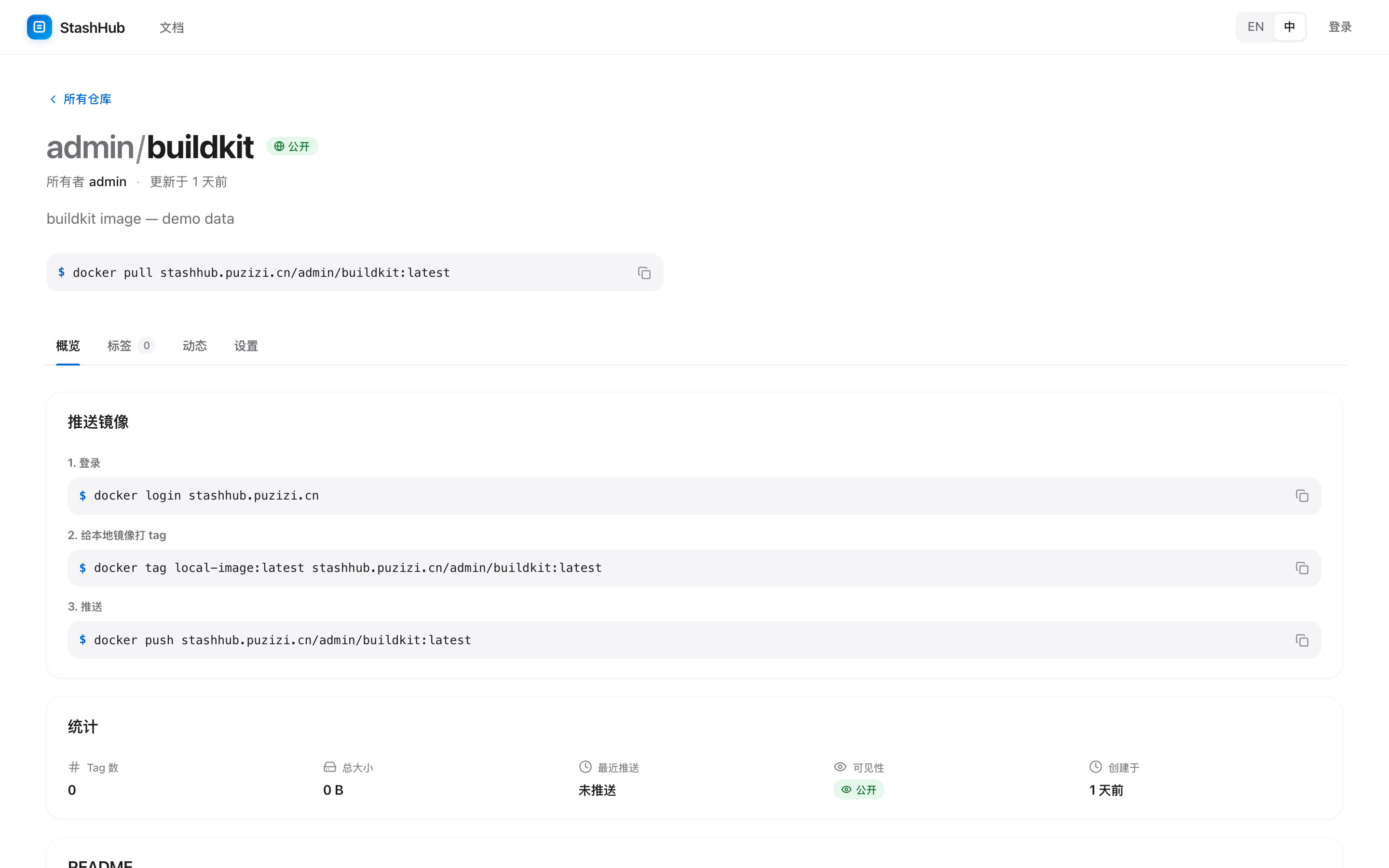Image resolution: width=1389 pixels, height=868 pixels.
Task: Open 文档 in the top navigation
Action: click(172, 27)
